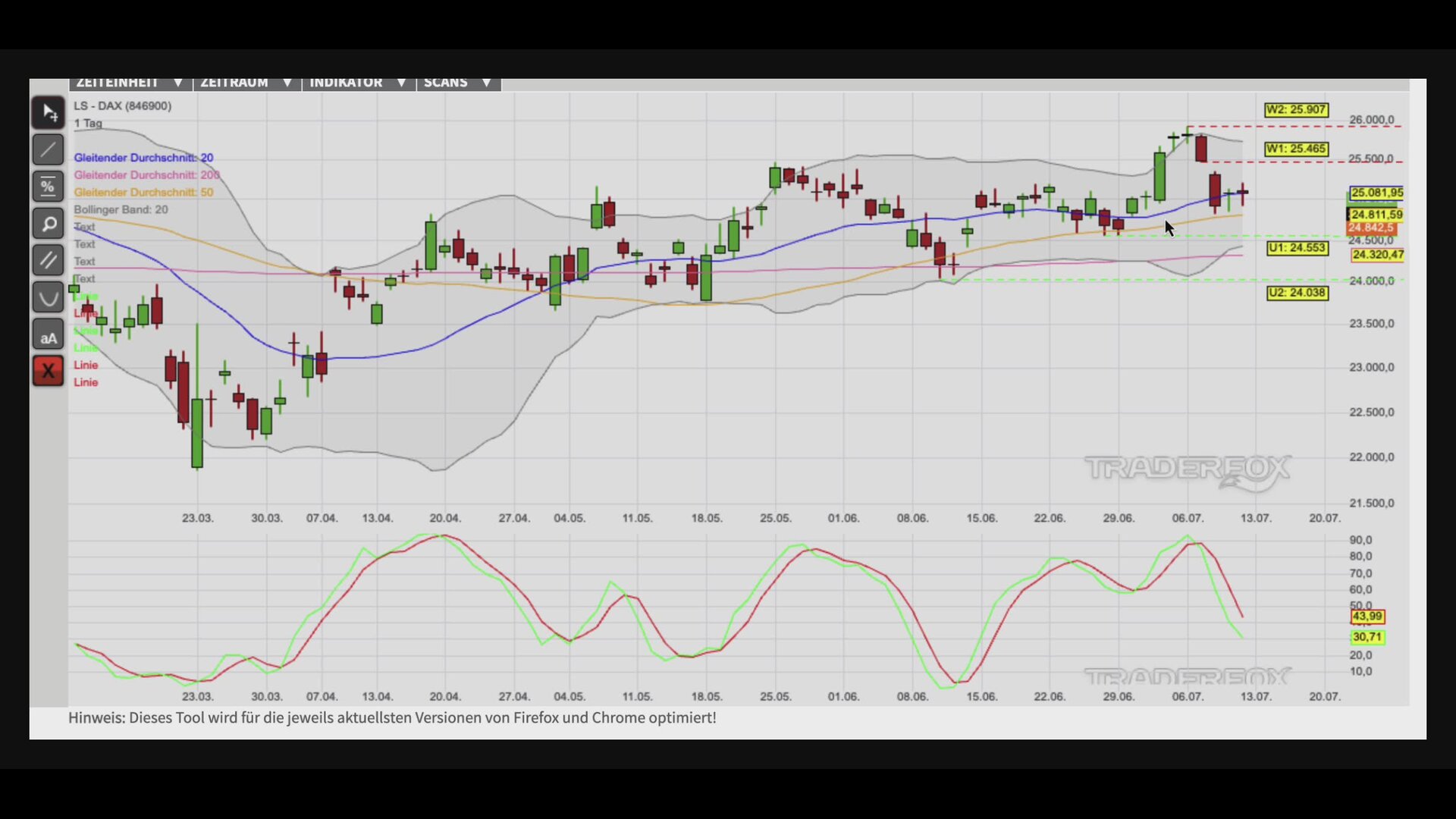
Task: Select the parallel channel lines tool
Action: pyautogui.click(x=48, y=260)
